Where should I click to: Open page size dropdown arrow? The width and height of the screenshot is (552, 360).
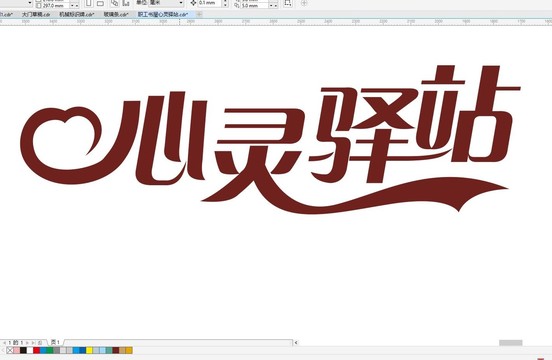[x=30, y=3]
